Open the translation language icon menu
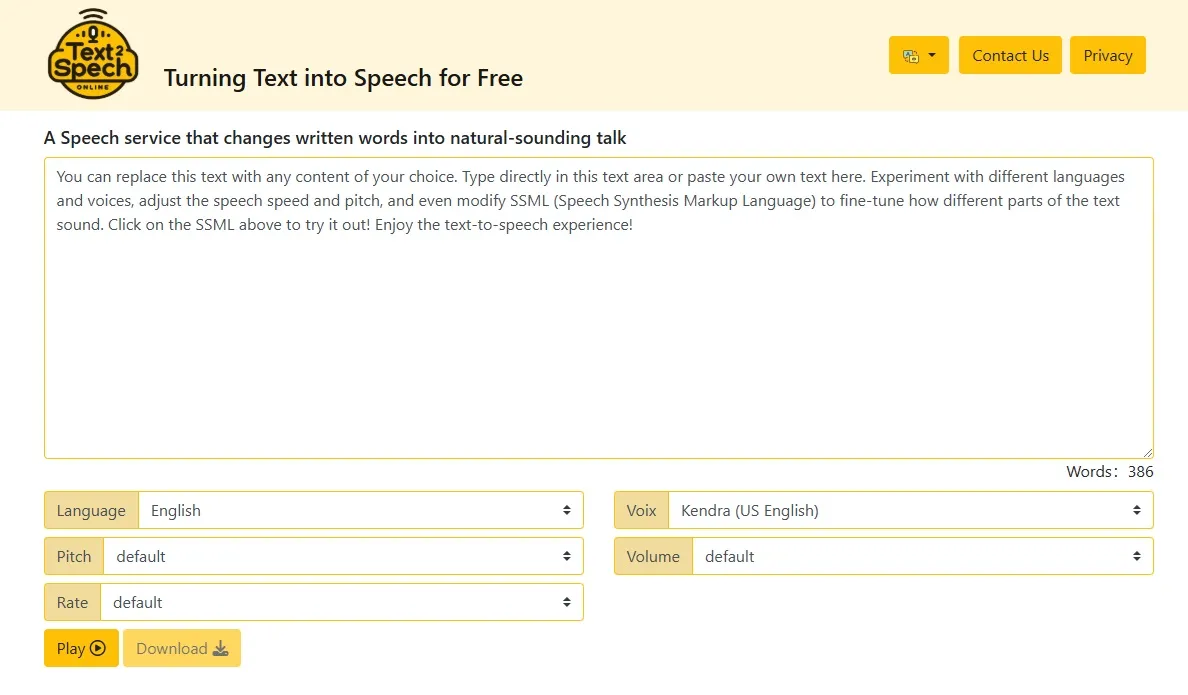 click(918, 55)
